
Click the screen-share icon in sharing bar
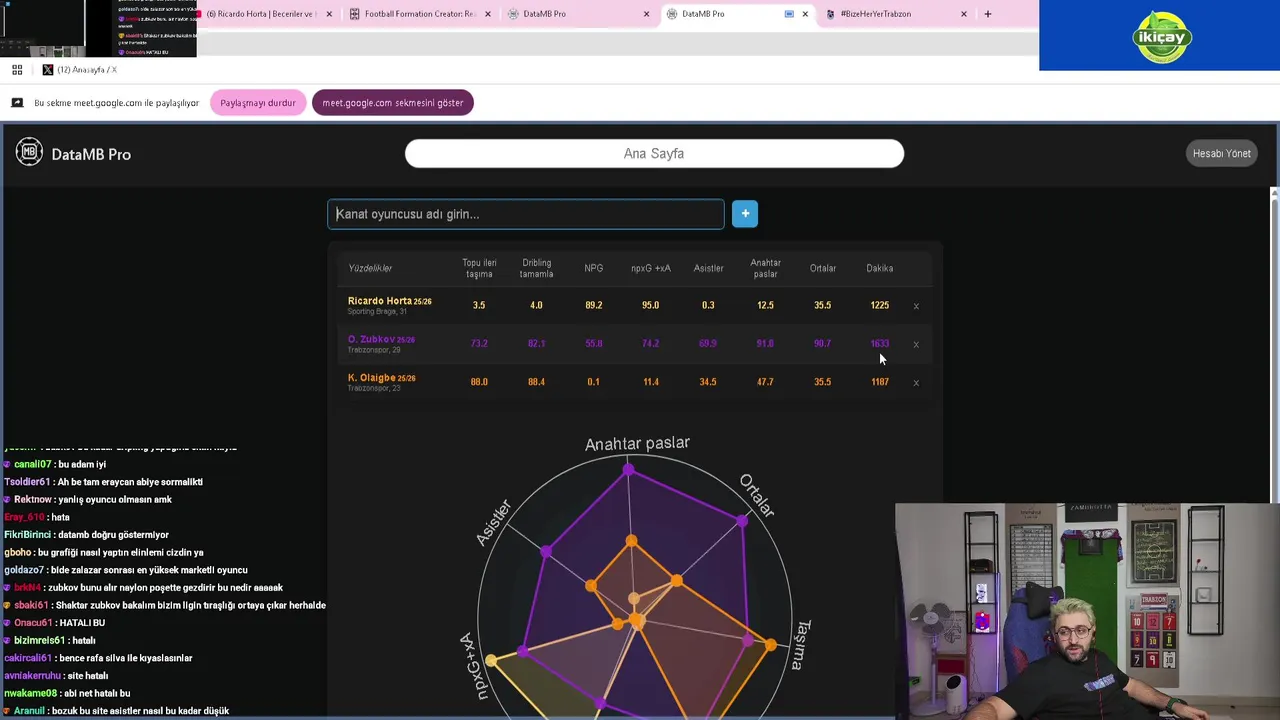point(17,103)
